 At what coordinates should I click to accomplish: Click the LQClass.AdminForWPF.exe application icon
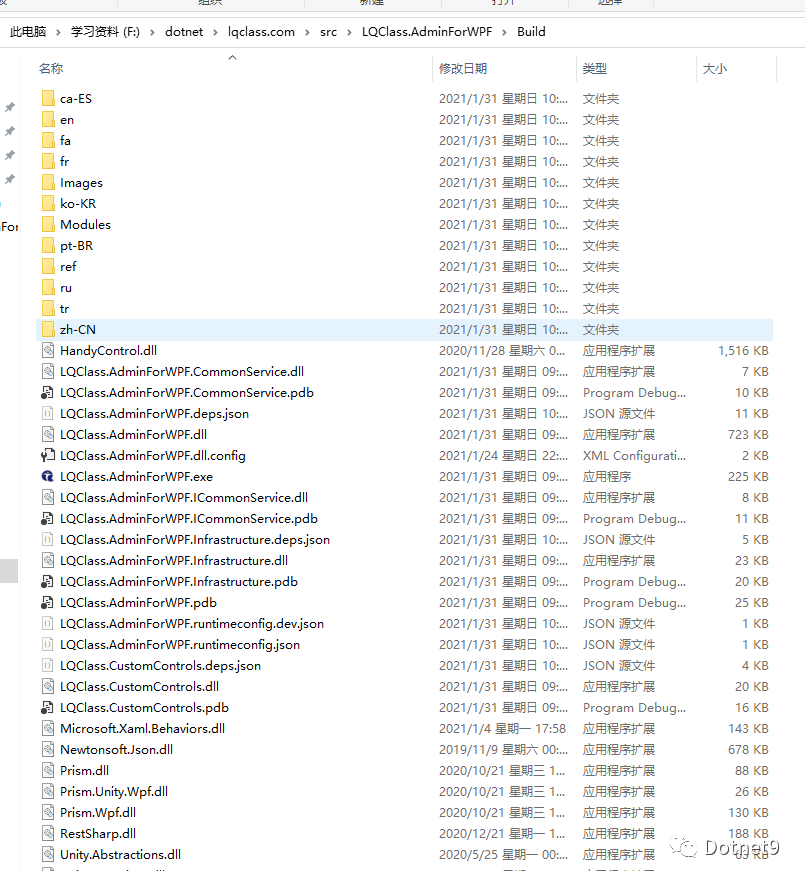[x=48, y=476]
